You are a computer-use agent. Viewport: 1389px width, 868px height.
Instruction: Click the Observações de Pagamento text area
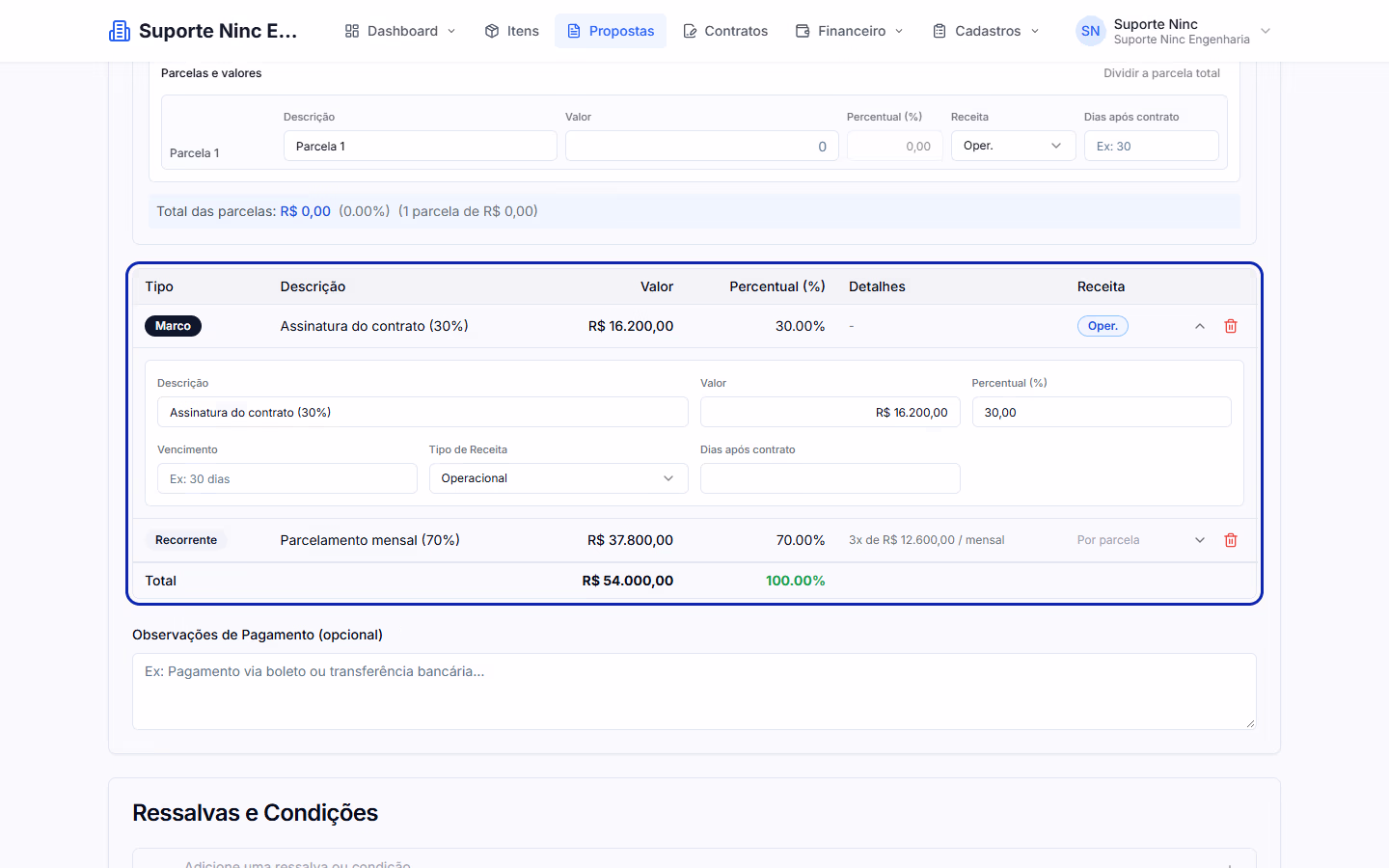[x=694, y=692]
